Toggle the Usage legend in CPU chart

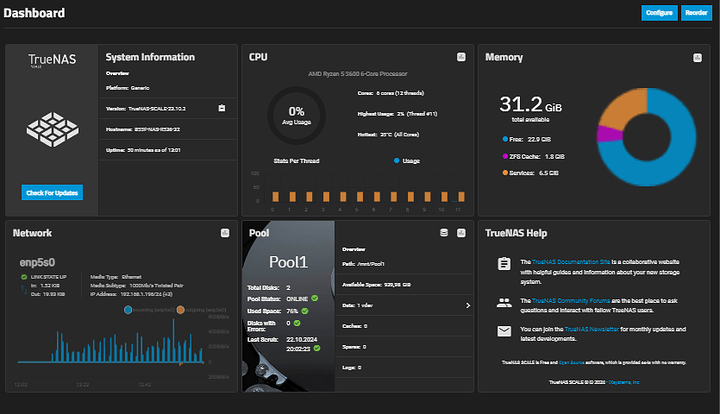[x=397, y=160]
